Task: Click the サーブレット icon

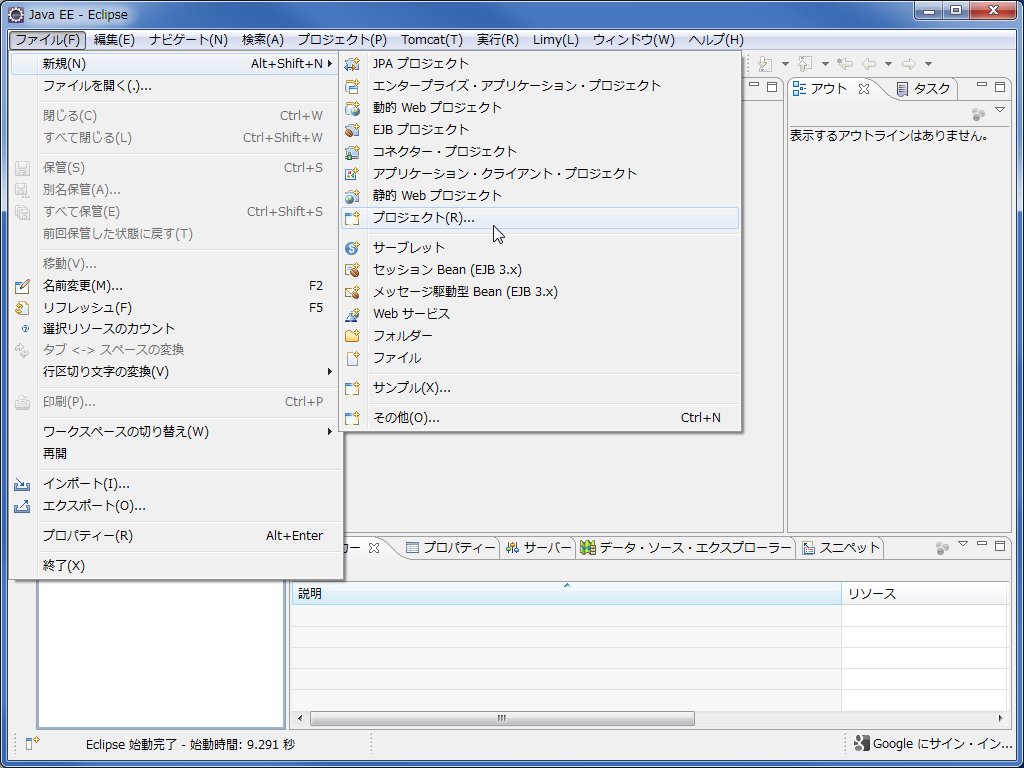Action: (x=352, y=248)
